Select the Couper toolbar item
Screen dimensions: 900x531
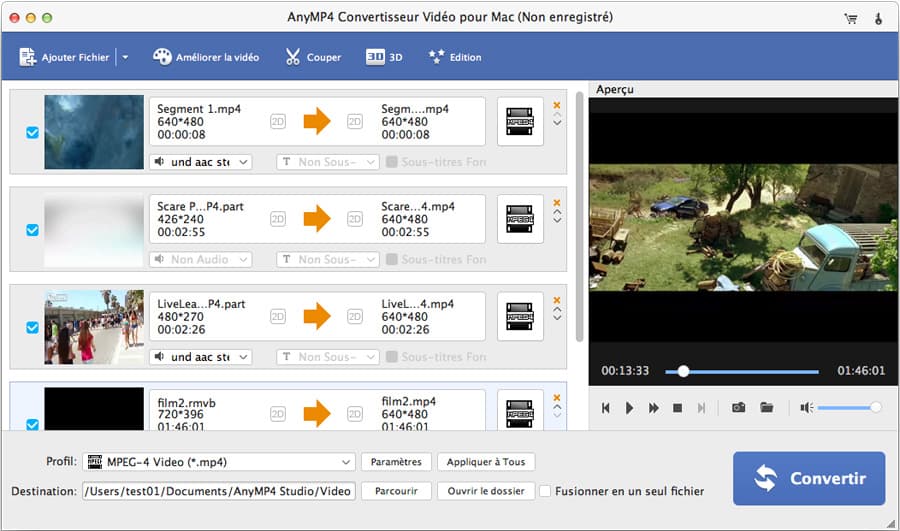[x=313, y=57]
